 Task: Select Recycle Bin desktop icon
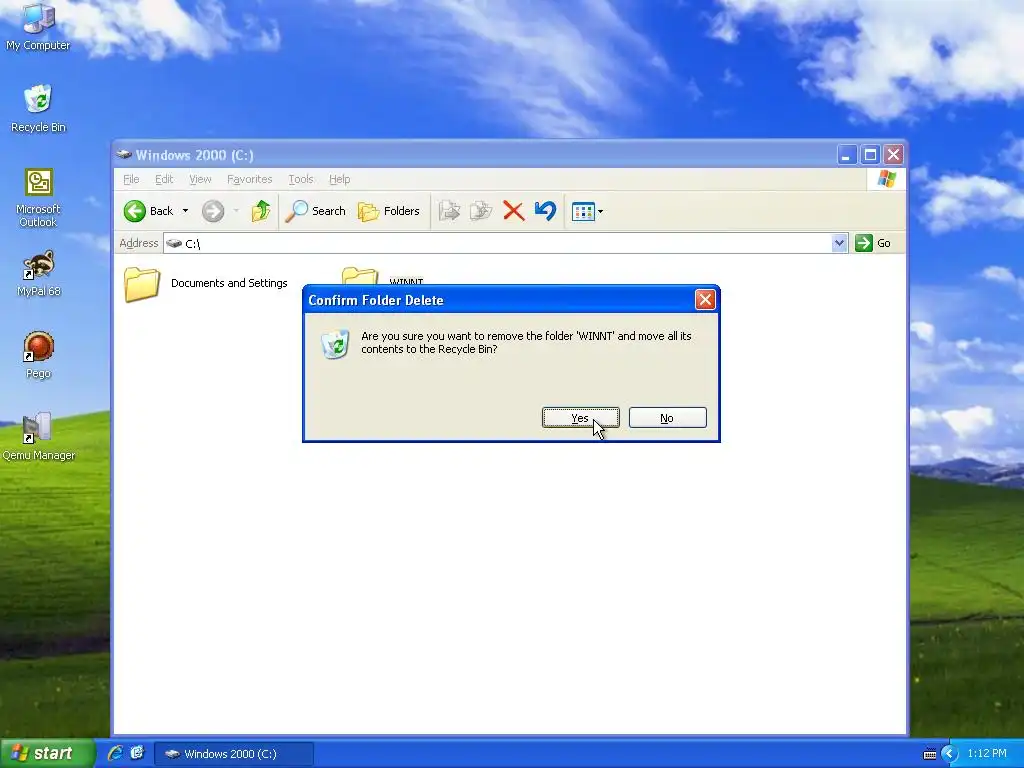38,108
